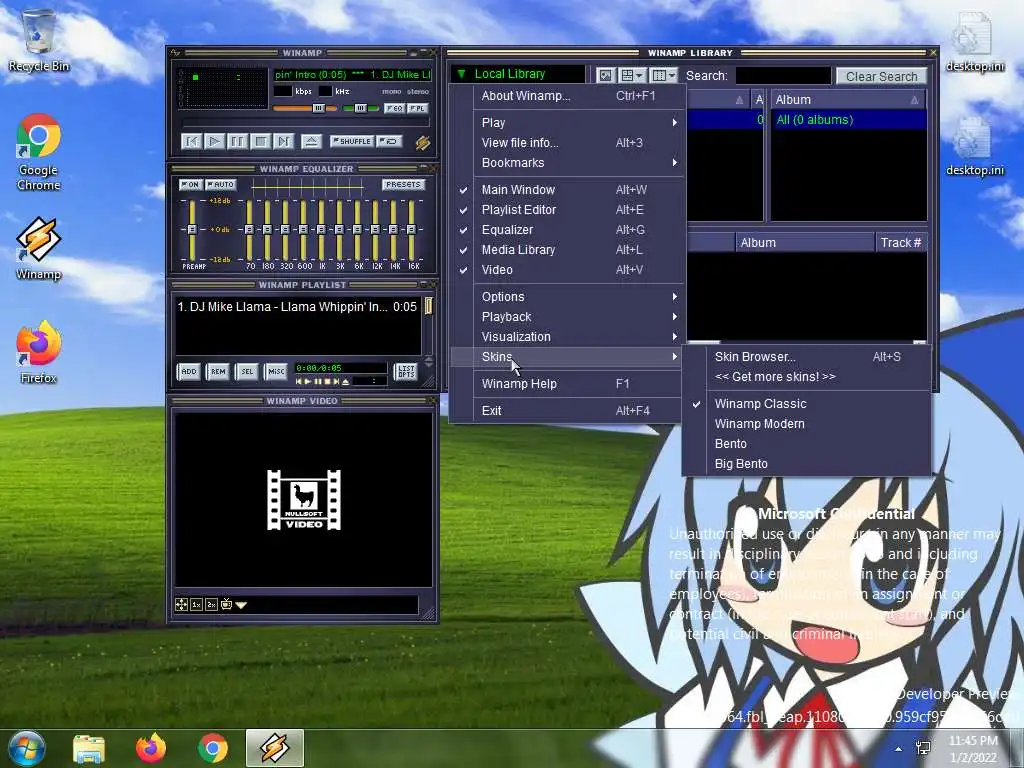Select Exit menu entry
This screenshot has width=1024, height=768.
click(x=567, y=411)
